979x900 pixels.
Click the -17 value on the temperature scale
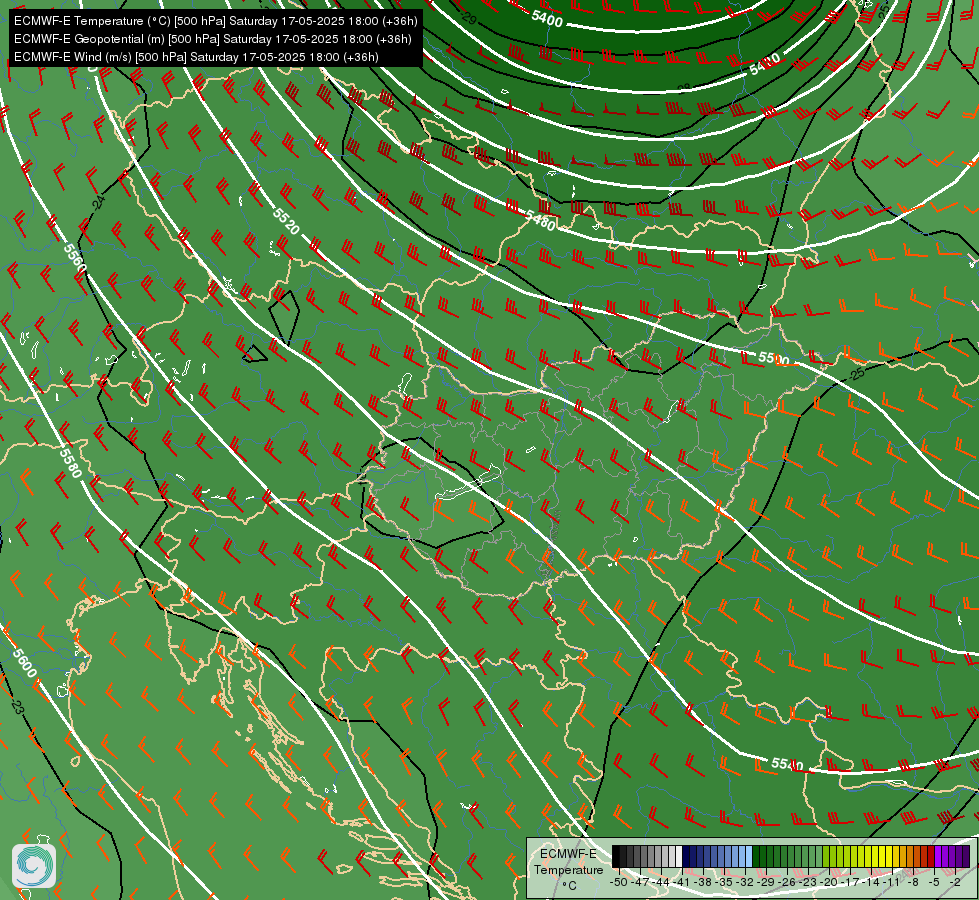pyautogui.click(x=850, y=882)
